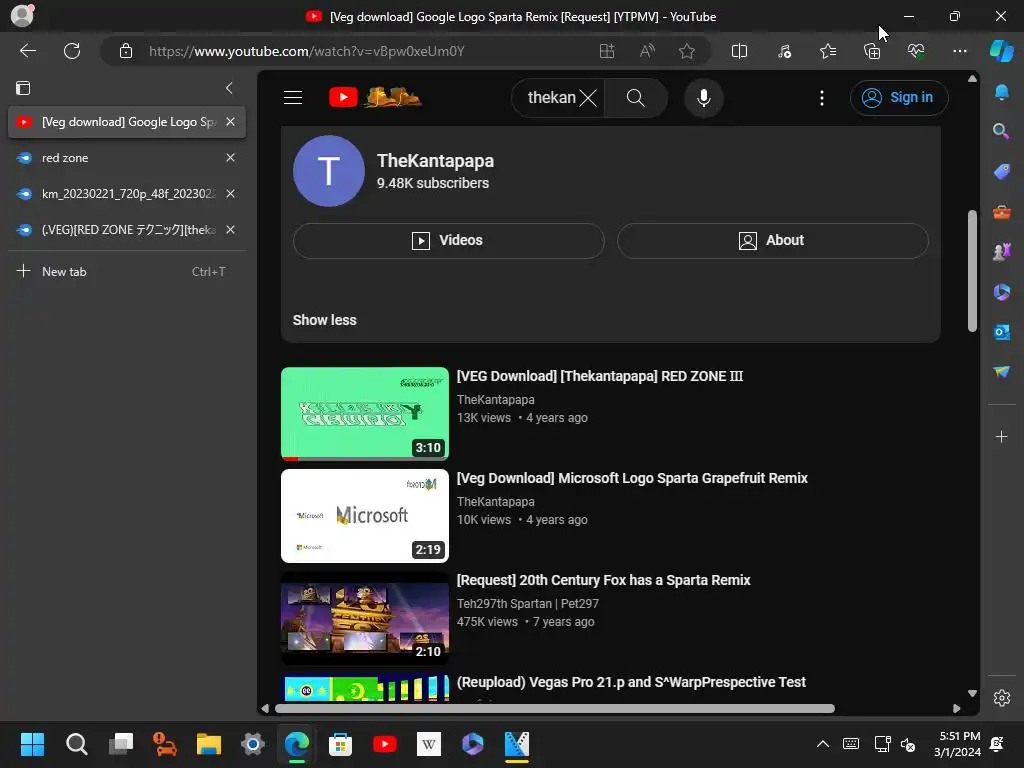This screenshot has width=1024, height=768.
Task: Open the sidebar Games chess icon
Action: click(x=1001, y=251)
